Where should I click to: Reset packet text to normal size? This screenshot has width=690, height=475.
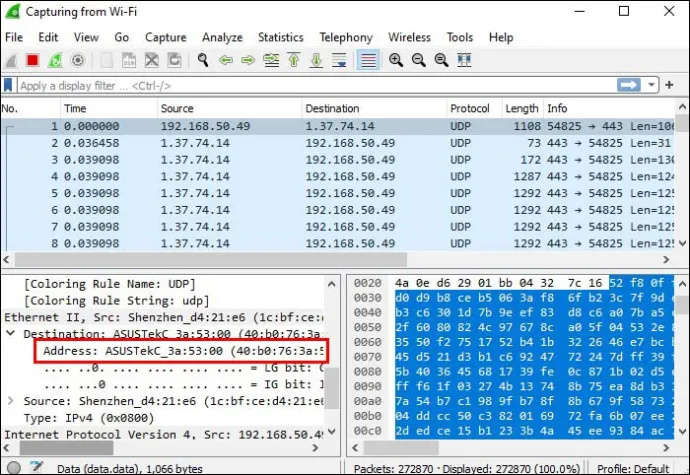tap(441, 60)
